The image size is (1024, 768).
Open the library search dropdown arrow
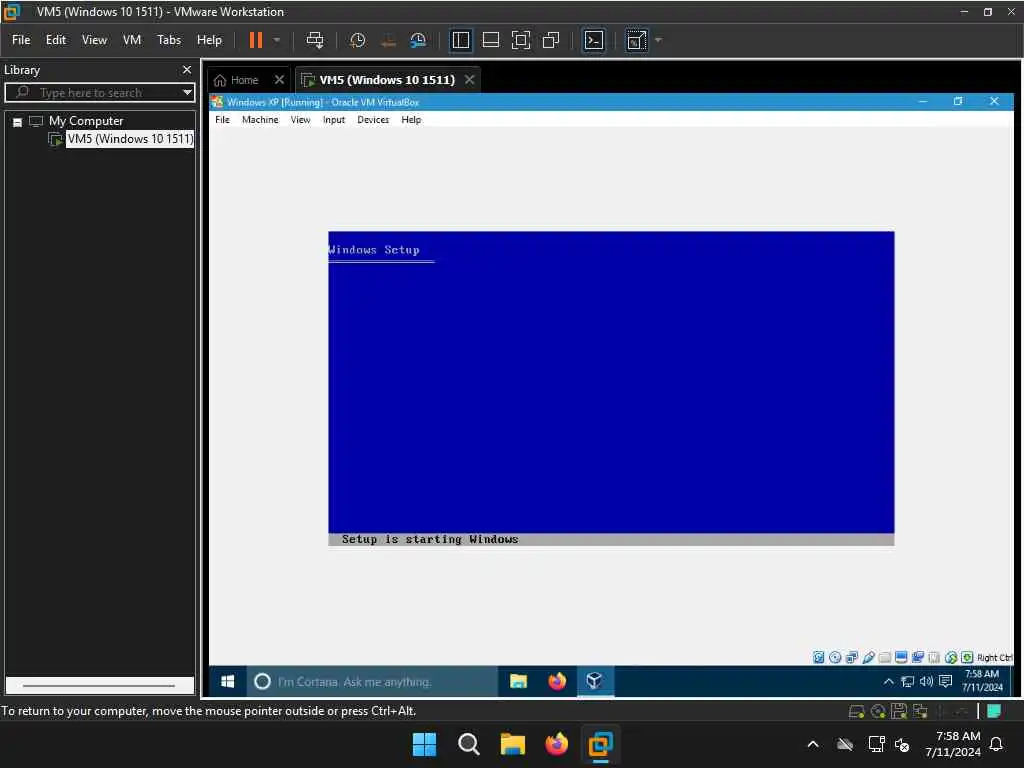187,92
